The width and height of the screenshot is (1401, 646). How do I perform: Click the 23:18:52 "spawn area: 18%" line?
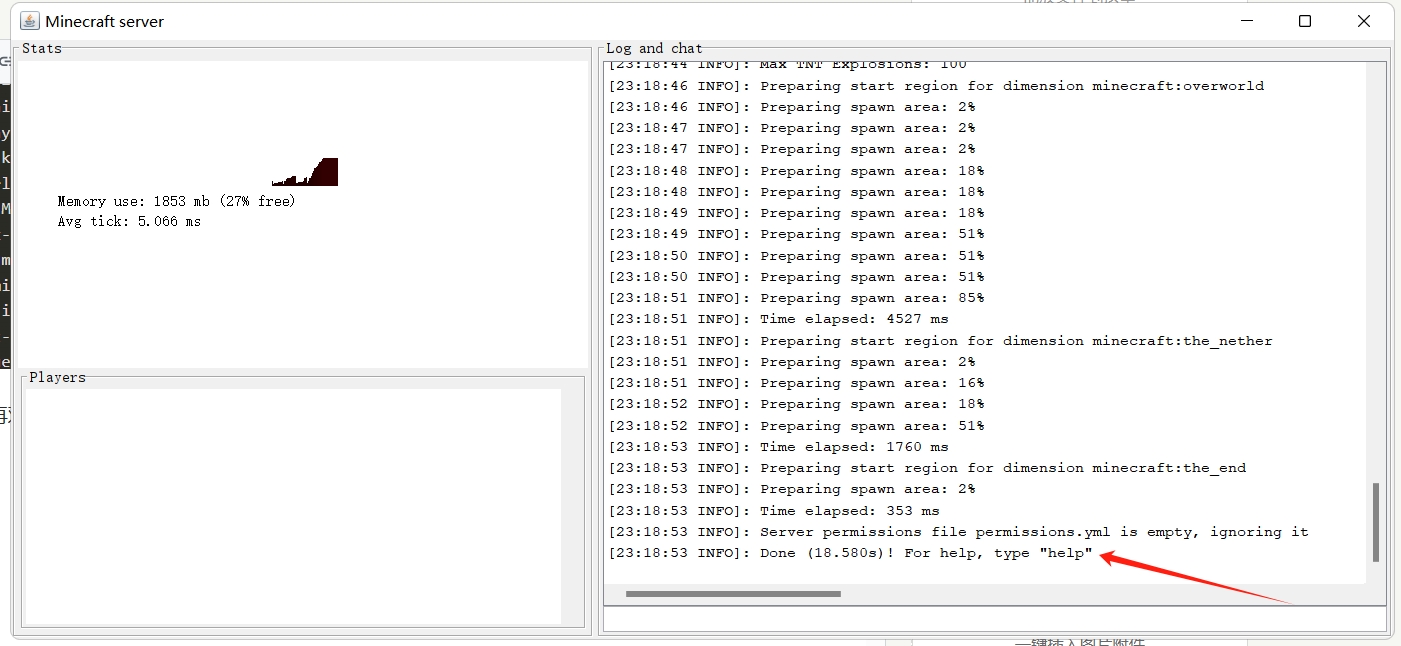796,404
